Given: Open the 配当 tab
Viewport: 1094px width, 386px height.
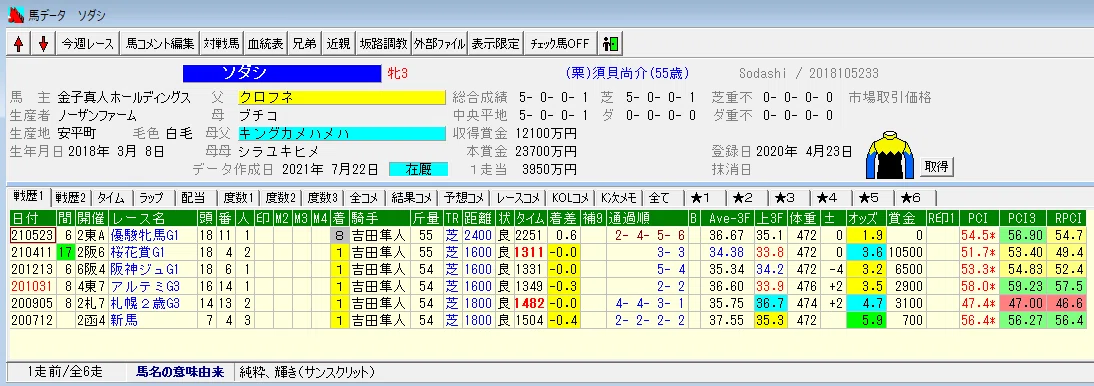Looking at the screenshot, I should (x=194, y=198).
